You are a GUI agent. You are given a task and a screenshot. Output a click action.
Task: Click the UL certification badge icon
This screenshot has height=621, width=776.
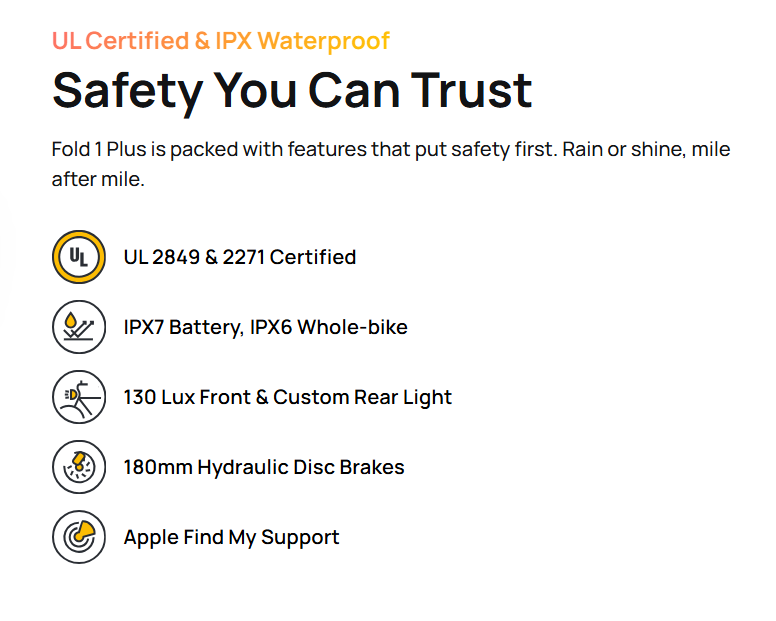click(x=79, y=257)
